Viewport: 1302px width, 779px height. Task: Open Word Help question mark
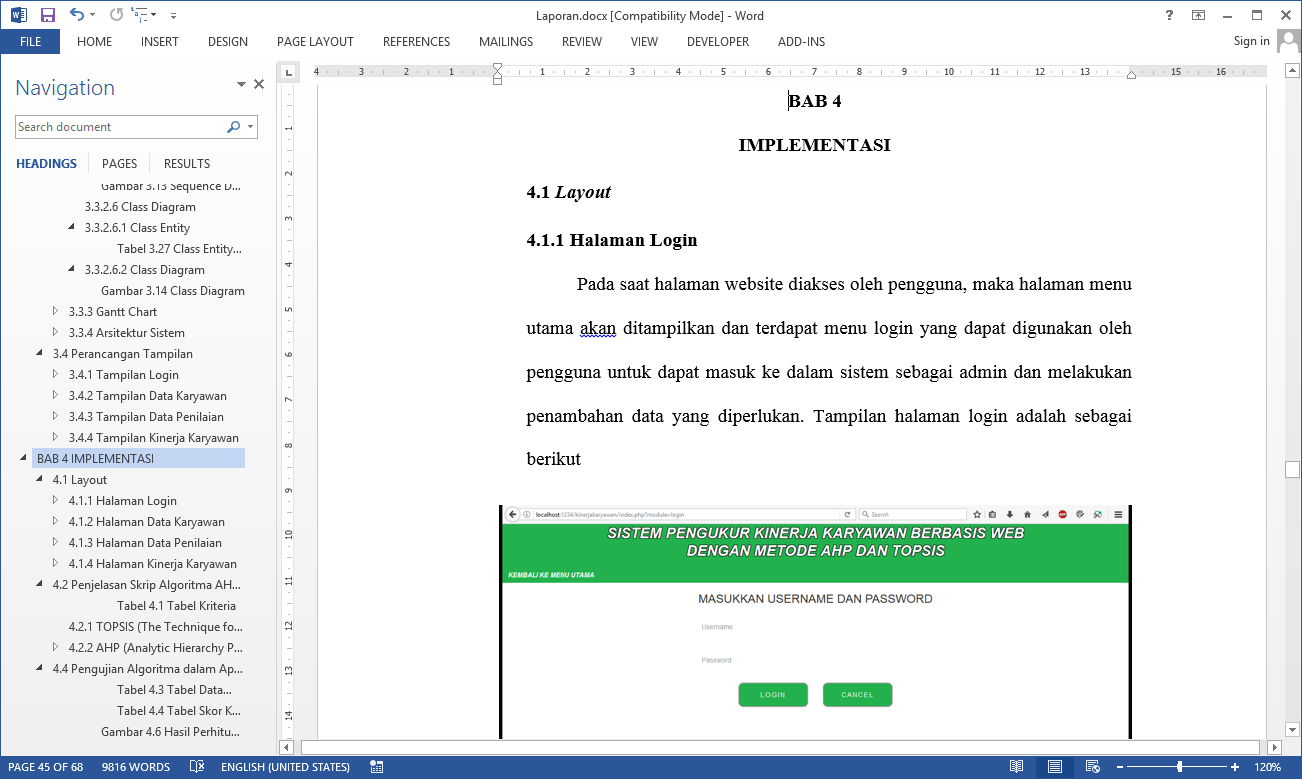click(1169, 15)
